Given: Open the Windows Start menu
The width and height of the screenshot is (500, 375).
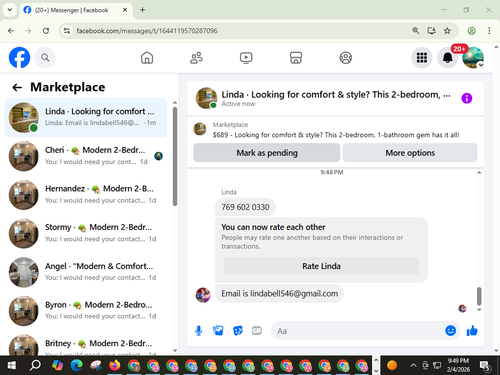Looking at the screenshot, I should pyautogui.click(x=12, y=365).
